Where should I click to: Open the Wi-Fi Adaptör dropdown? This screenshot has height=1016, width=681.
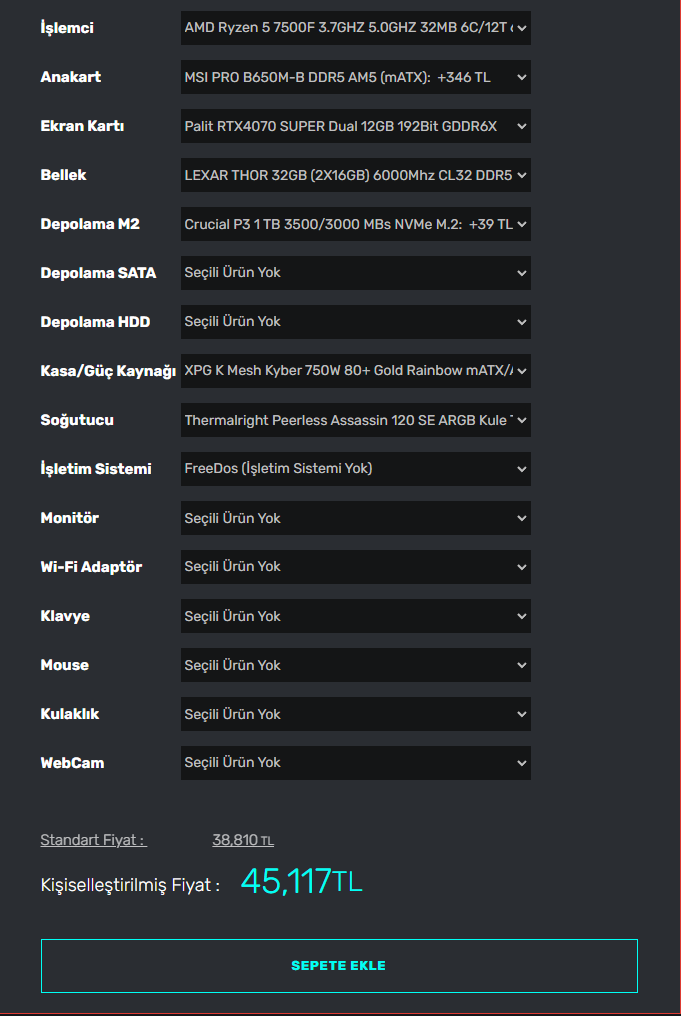click(x=355, y=567)
